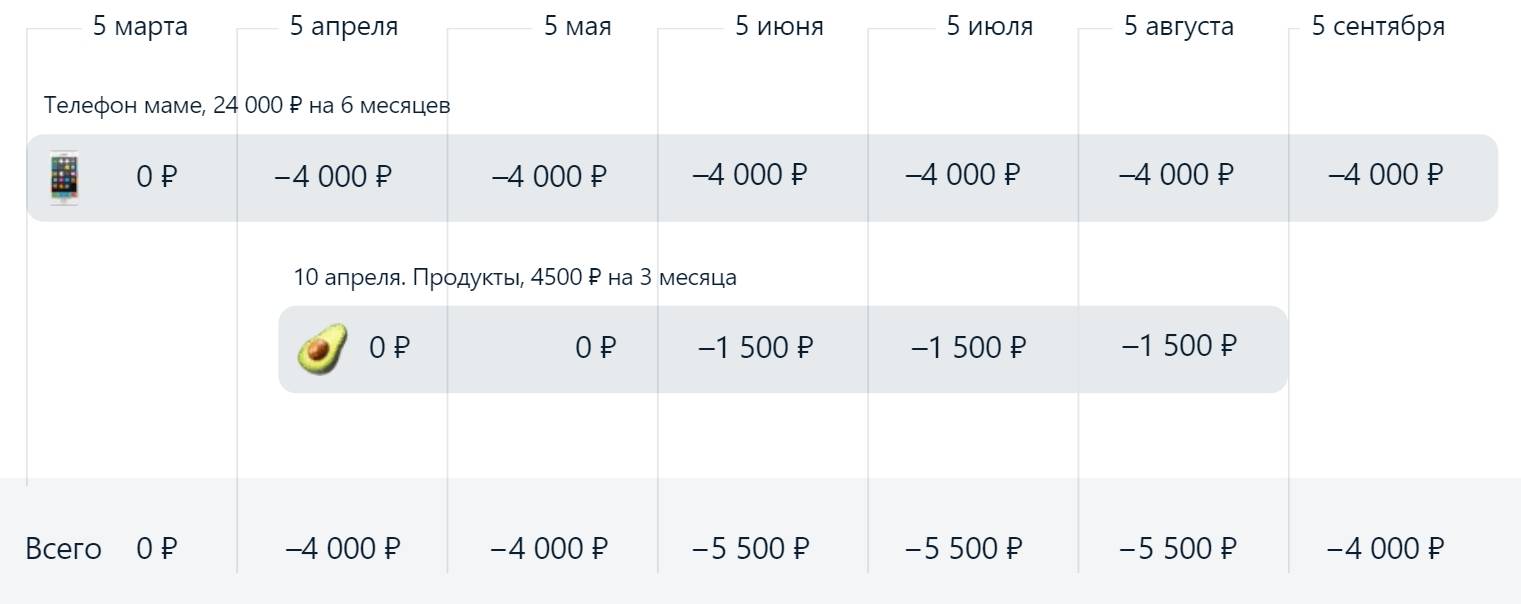This screenshot has width=1521, height=604.
Task: Click the Всего total label
Action: [x=63, y=549]
